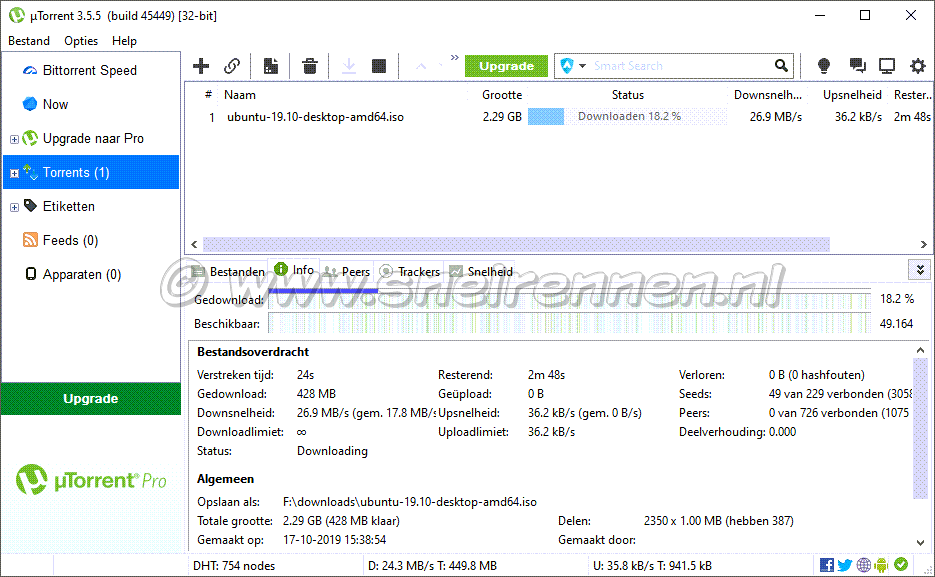Click the Create New Torrent file icon
The image size is (935, 577).
click(x=271, y=66)
